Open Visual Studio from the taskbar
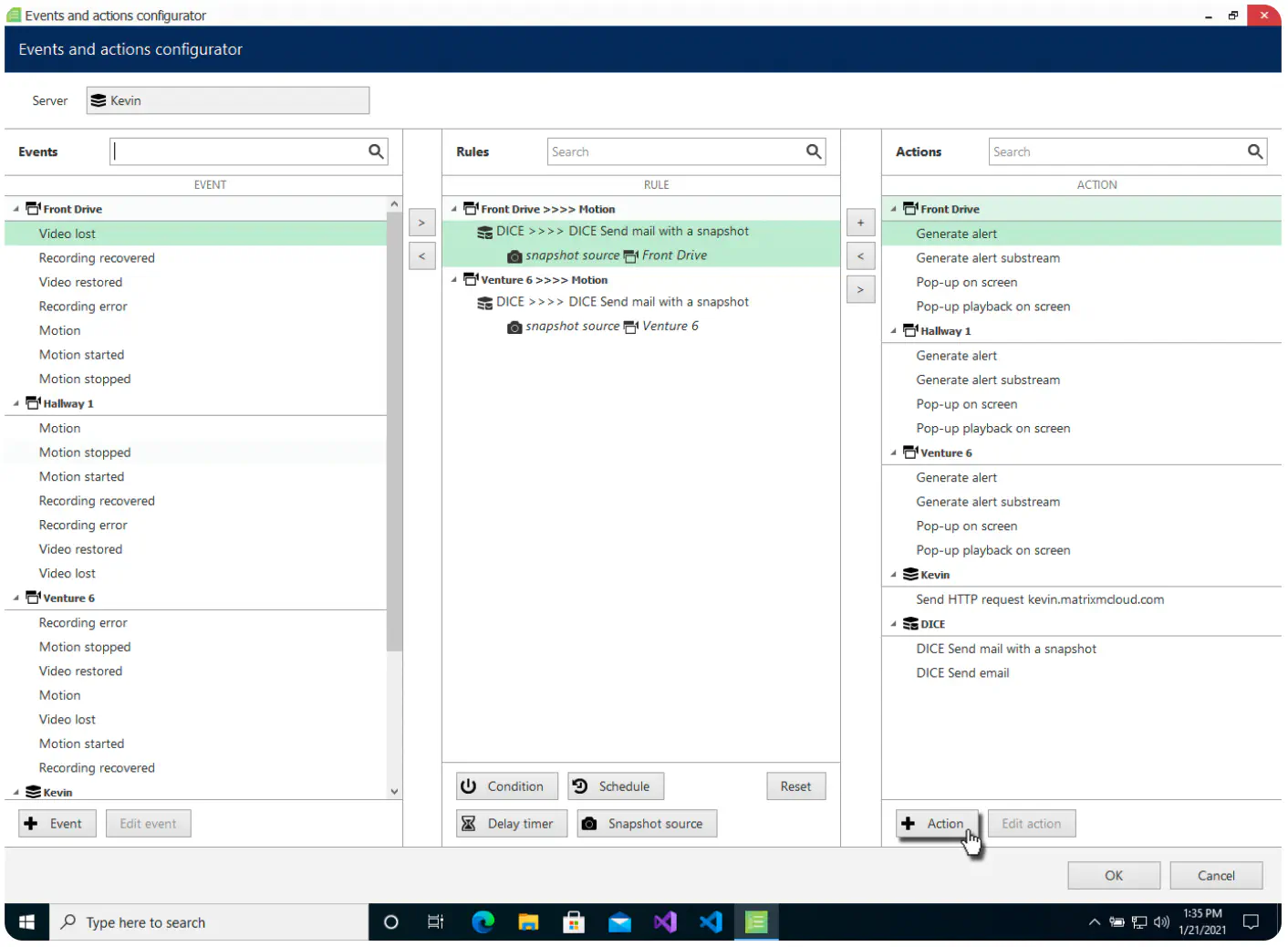The width and height of the screenshot is (1288, 947). click(665, 922)
